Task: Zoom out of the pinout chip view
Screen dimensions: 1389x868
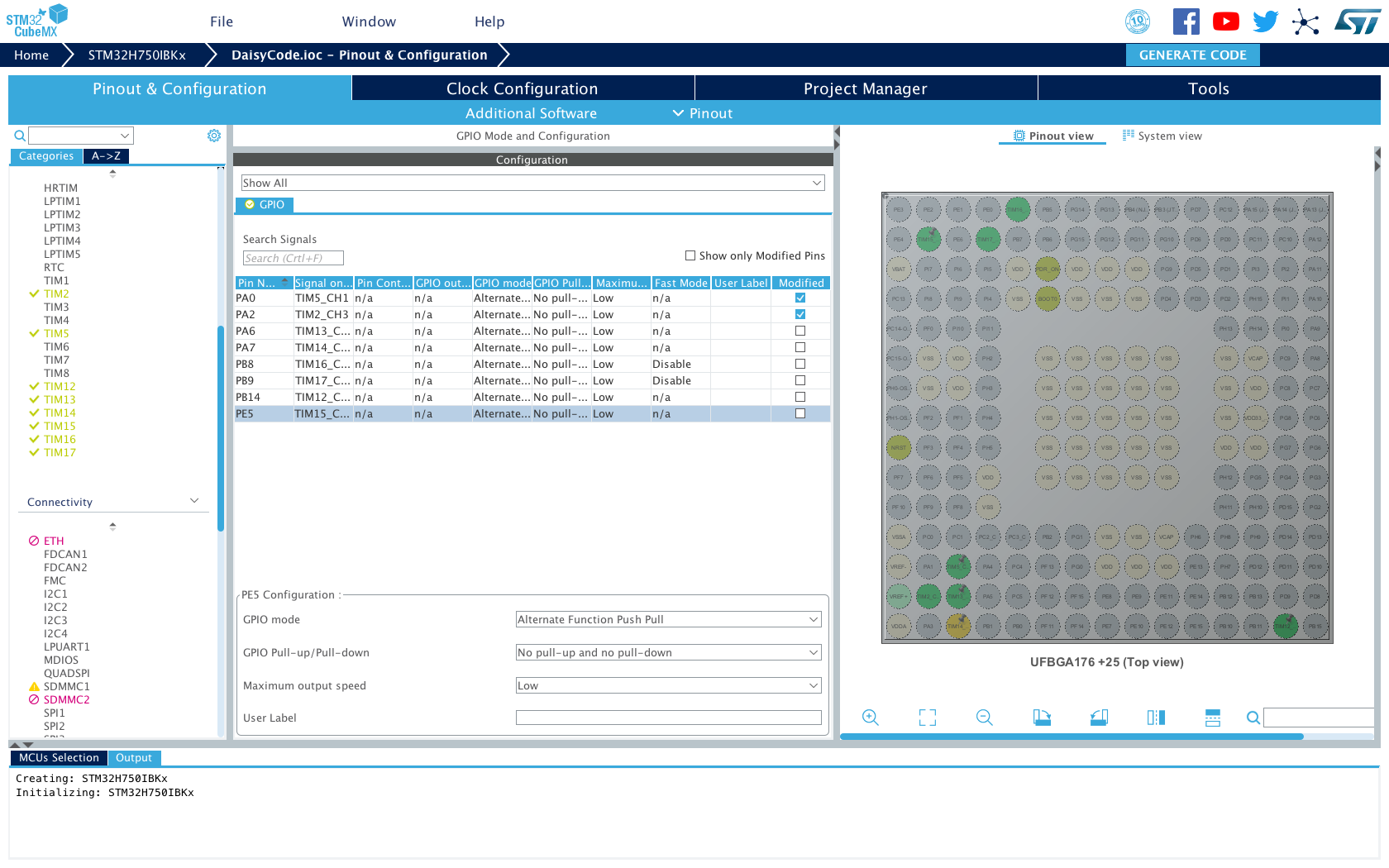Action: (x=984, y=718)
